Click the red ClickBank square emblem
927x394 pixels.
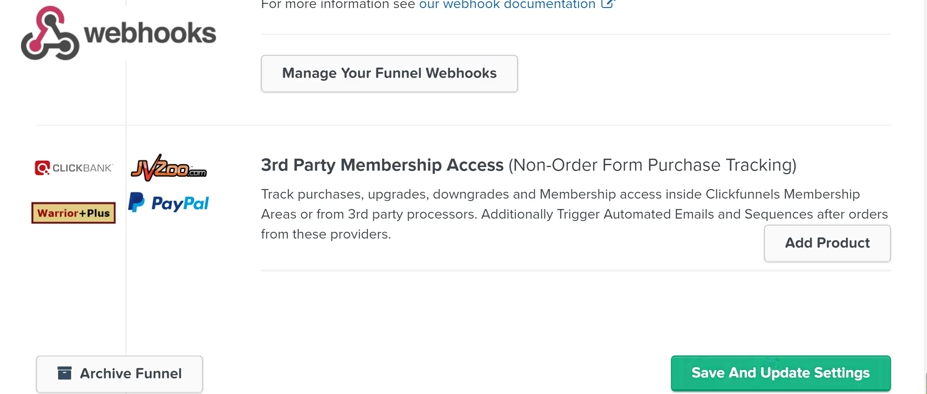(x=42, y=168)
